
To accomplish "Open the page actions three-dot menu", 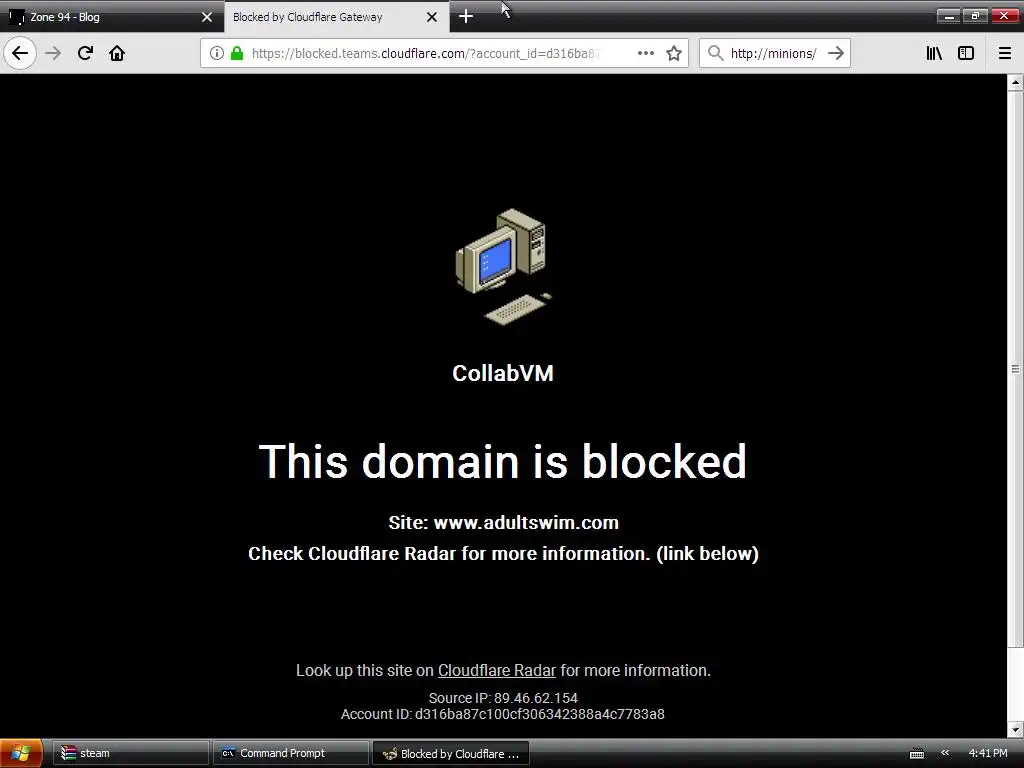I will pos(646,53).
